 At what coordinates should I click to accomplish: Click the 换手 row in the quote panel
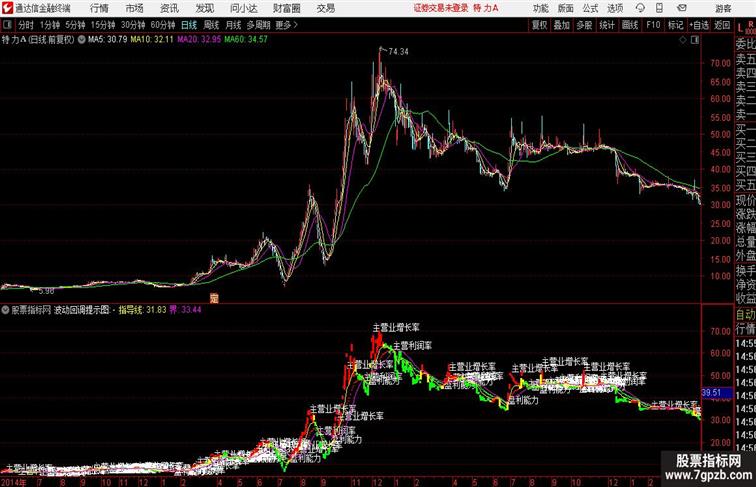click(x=745, y=271)
